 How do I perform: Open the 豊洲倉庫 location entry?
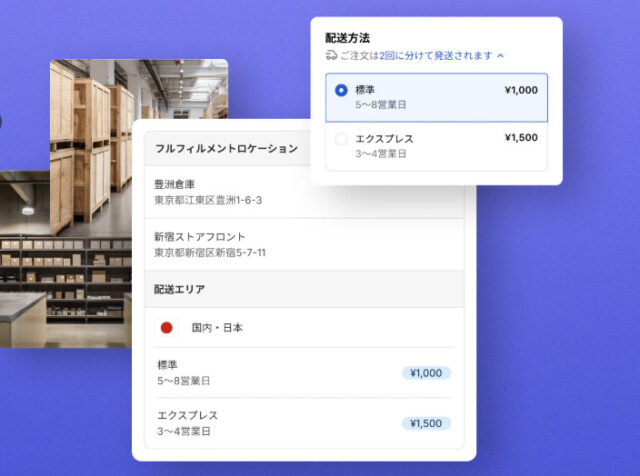point(208,192)
